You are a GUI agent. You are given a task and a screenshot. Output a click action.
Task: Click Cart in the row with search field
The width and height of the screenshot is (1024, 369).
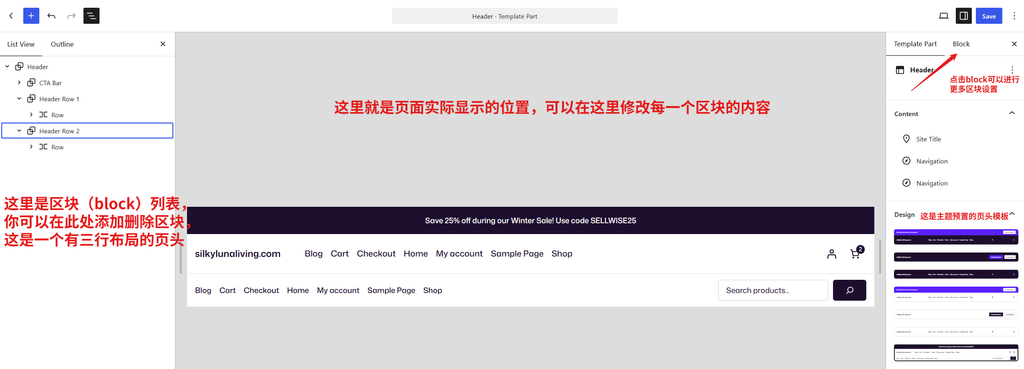(227, 291)
